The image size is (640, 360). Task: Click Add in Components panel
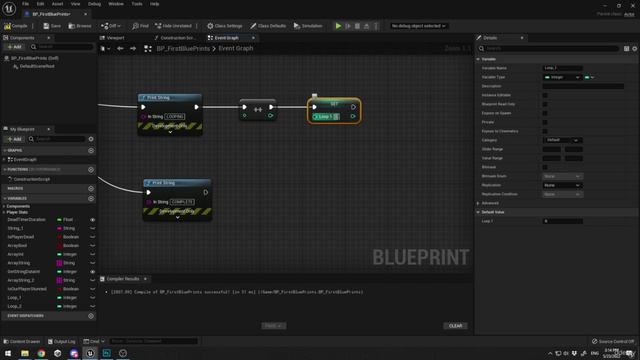click(14, 47)
